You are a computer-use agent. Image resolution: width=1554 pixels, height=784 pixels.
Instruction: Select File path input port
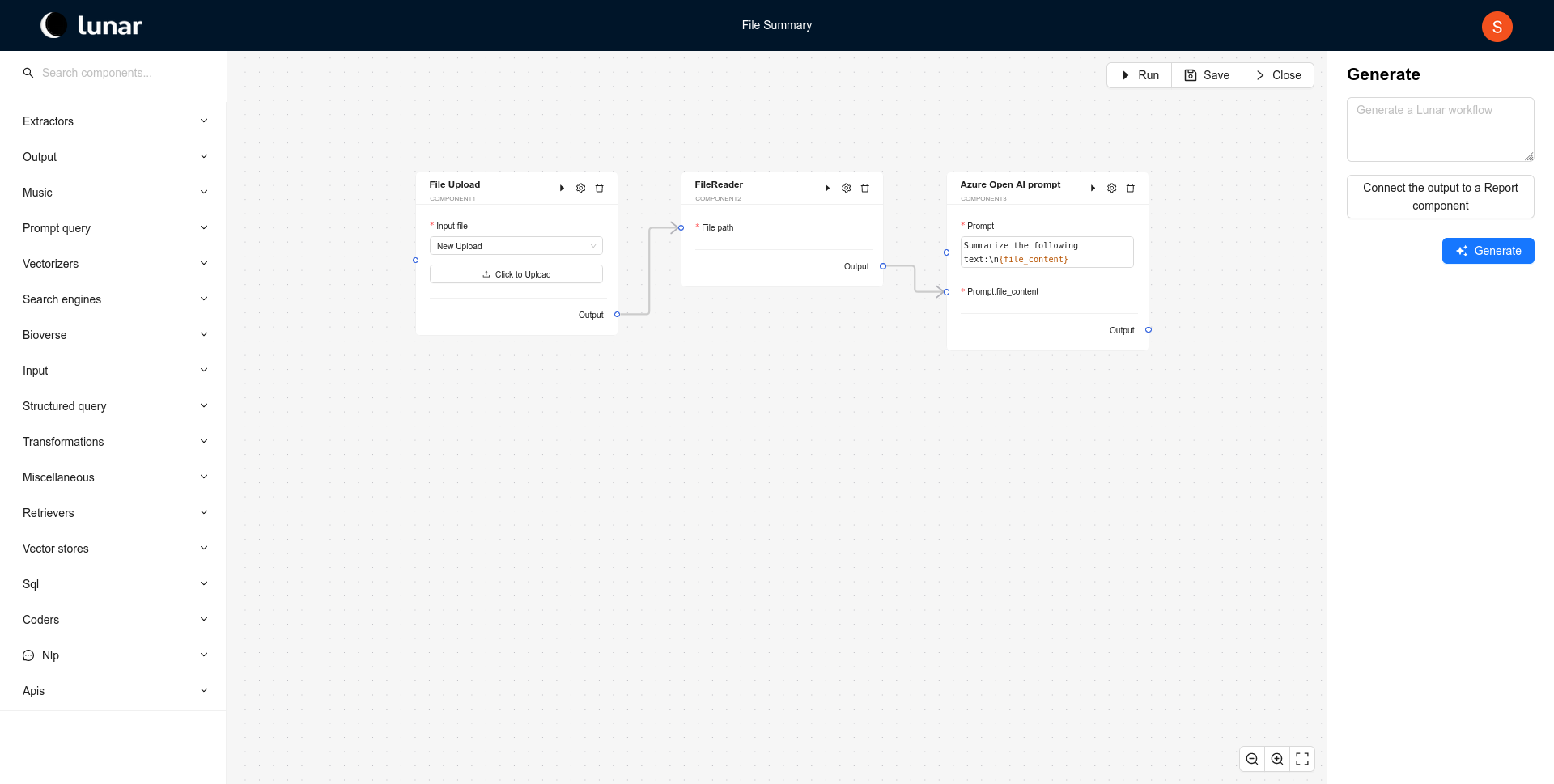click(x=681, y=227)
